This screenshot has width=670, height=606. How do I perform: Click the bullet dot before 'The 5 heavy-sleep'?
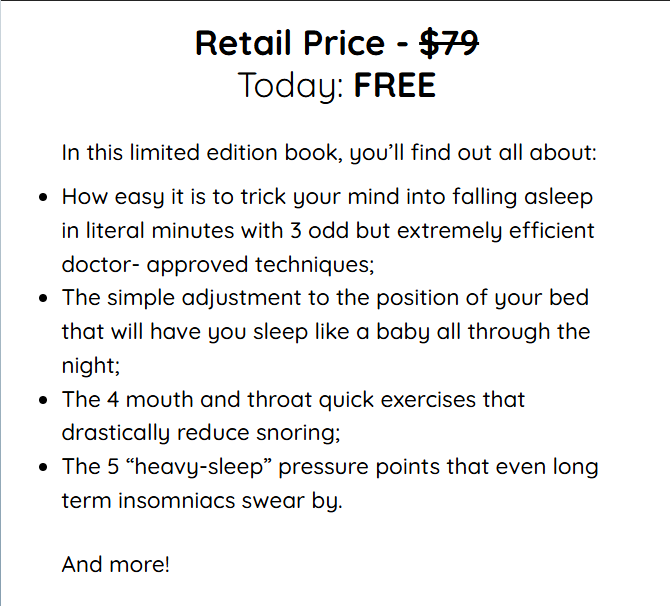click(43, 467)
